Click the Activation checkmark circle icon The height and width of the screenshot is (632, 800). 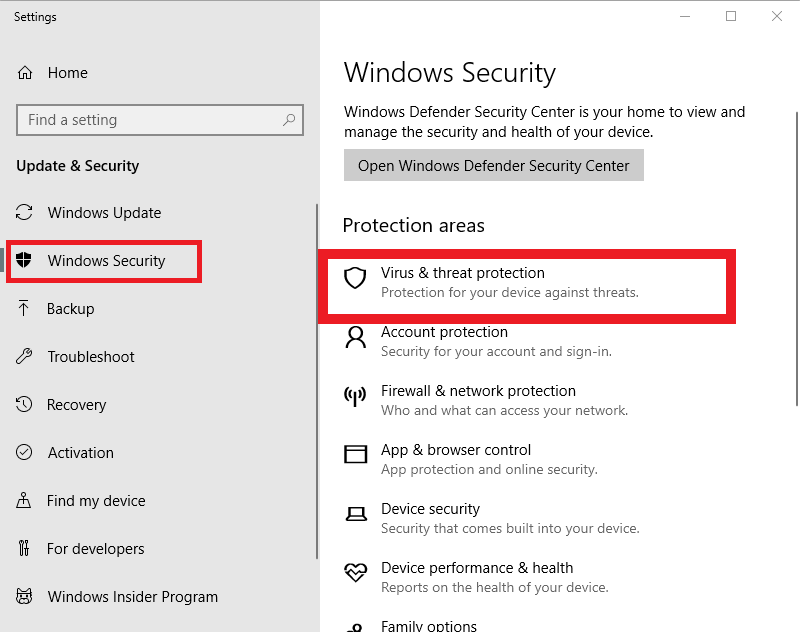pyautogui.click(x=25, y=453)
